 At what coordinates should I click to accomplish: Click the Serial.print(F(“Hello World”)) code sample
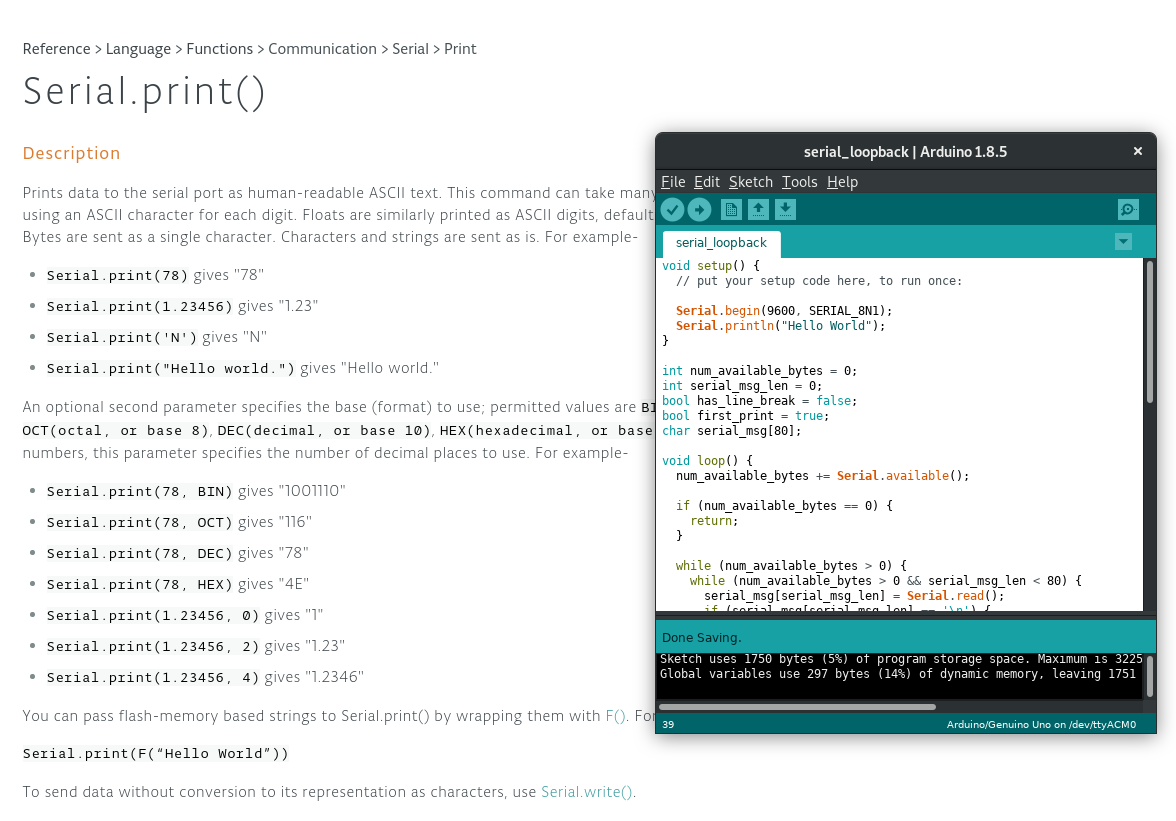coord(155,754)
